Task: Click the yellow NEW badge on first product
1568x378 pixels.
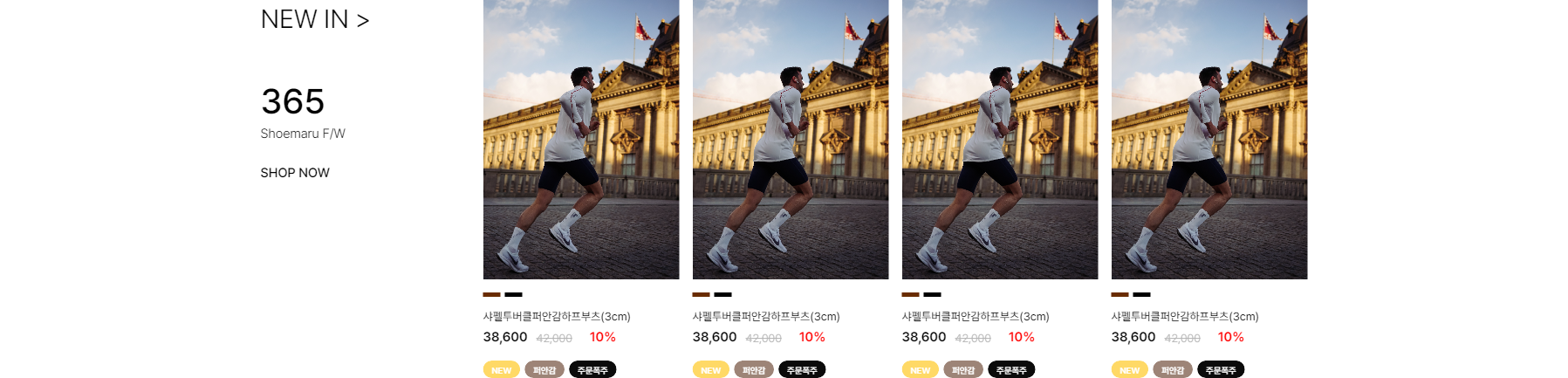Action: click(502, 370)
